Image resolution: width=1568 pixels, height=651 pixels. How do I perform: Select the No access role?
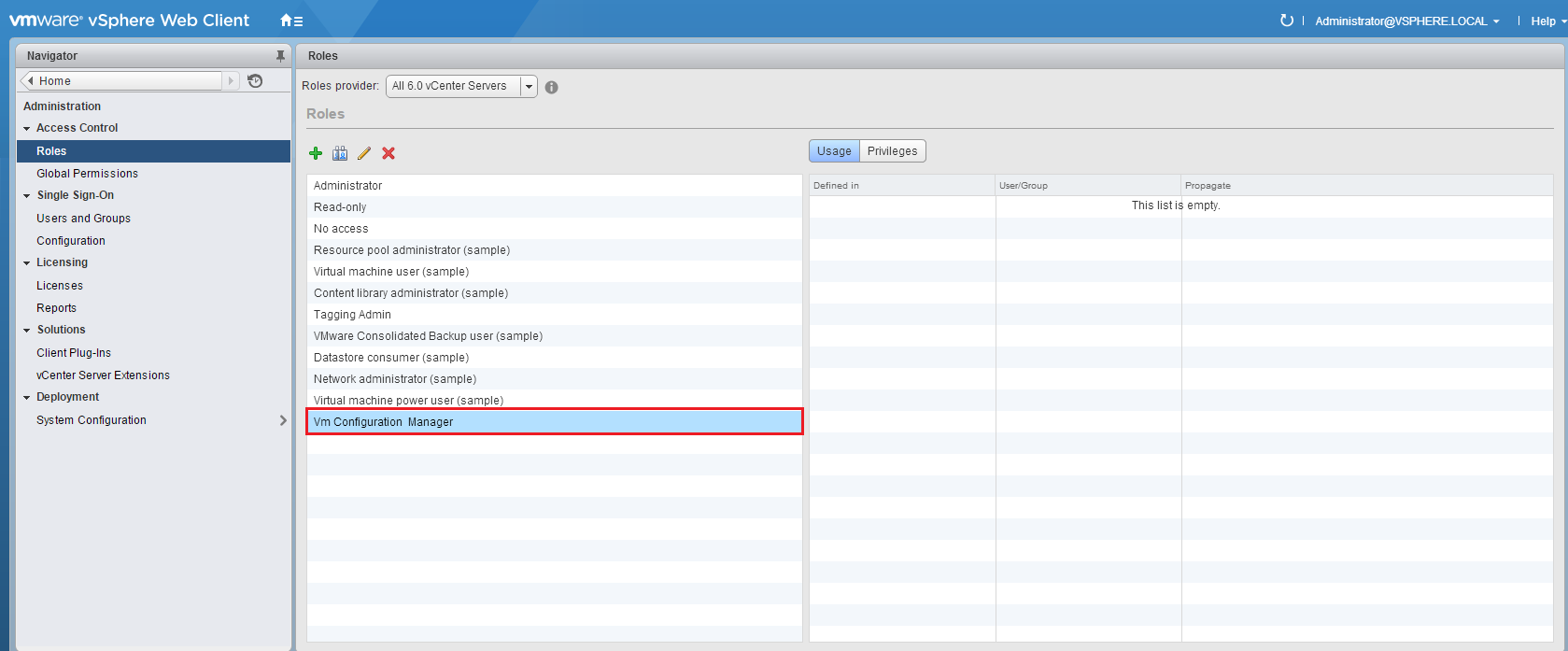(x=555, y=229)
